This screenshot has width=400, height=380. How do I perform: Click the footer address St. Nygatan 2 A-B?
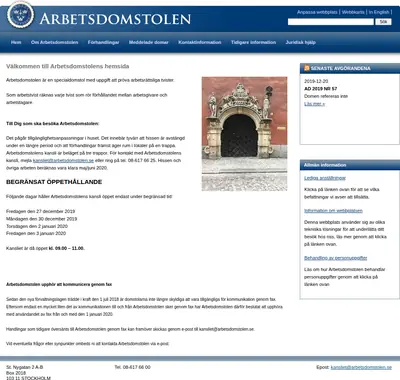pos(24,367)
